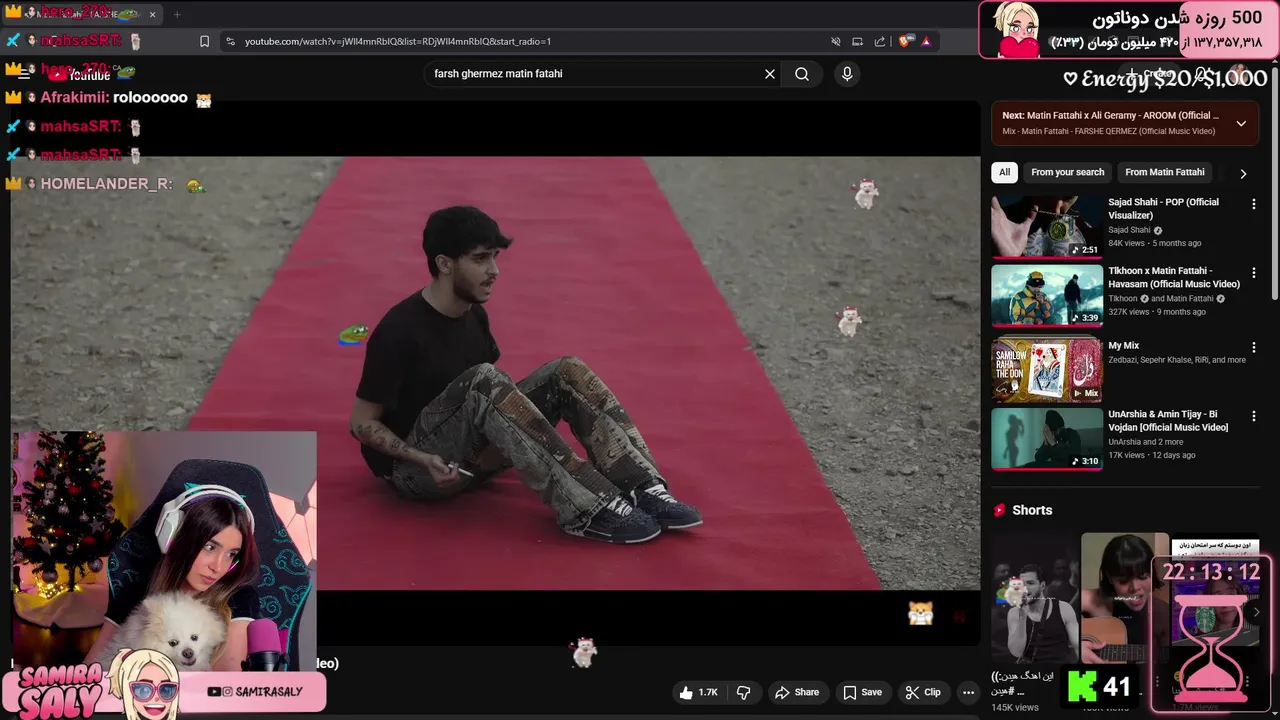Share the video via Share button
Viewport: 1280px width, 720px height.
[x=797, y=692]
